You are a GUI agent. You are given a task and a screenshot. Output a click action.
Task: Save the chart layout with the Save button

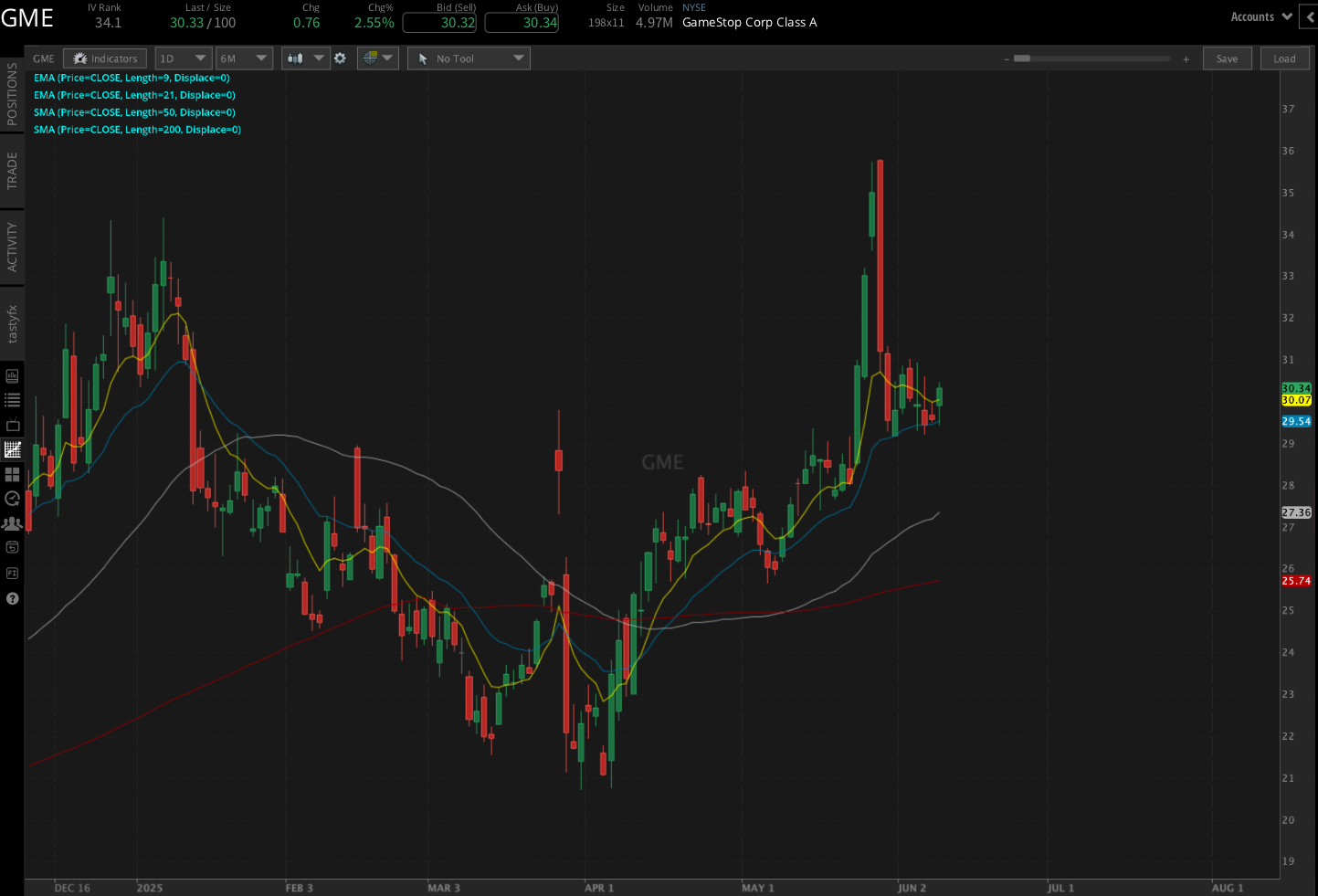point(1227,58)
